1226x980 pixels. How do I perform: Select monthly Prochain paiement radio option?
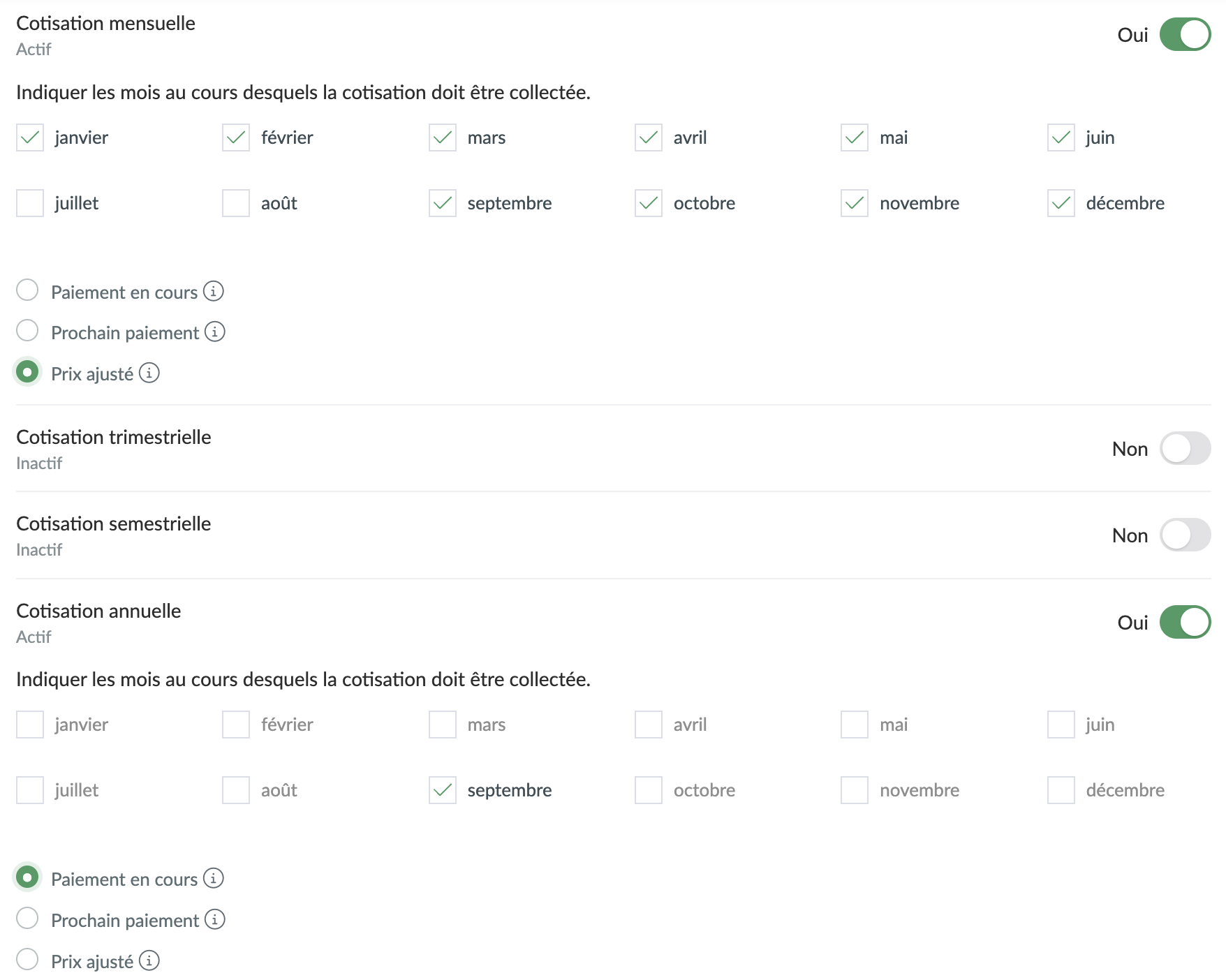tap(27, 330)
